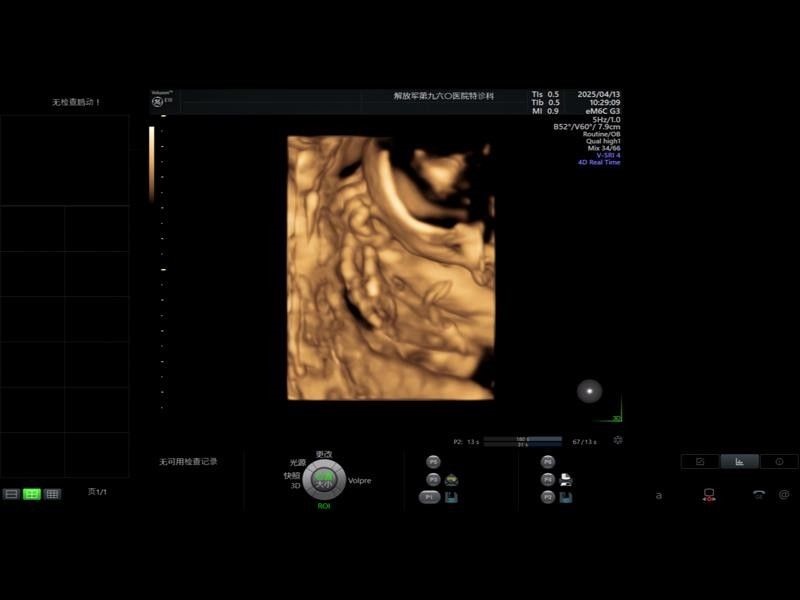Click the 页1/1 page indicator
This screenshot has width=800, height=600.
click(x=97, y=492)
